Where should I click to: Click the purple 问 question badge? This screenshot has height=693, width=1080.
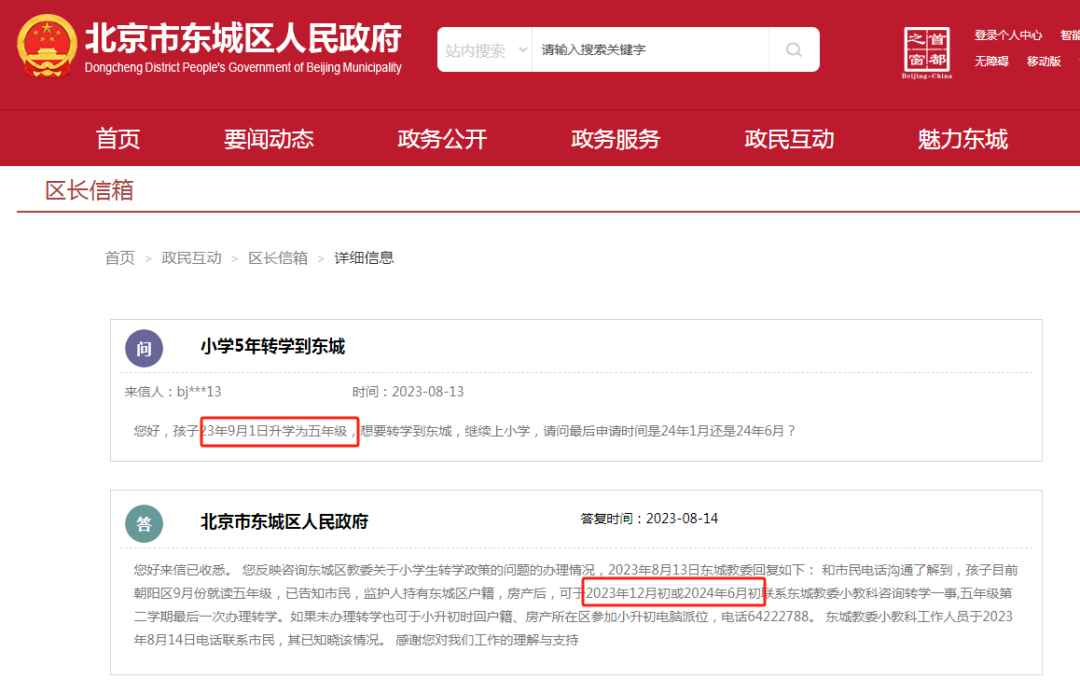tap(144, 348)
